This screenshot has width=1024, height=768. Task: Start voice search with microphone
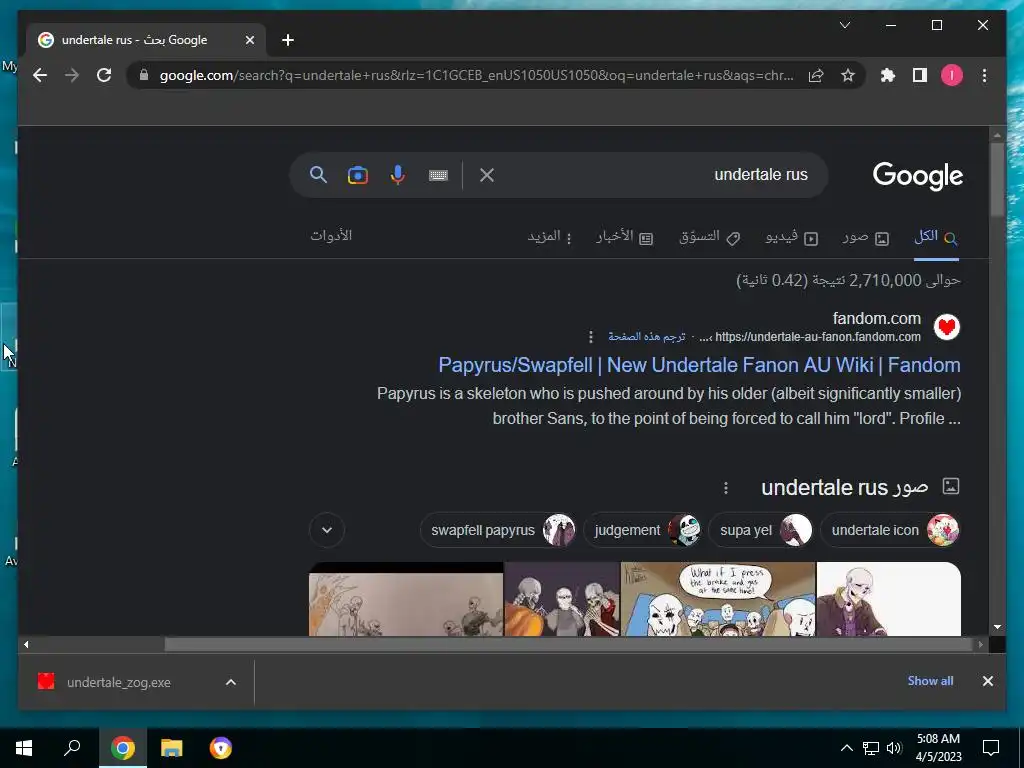click(x=398, y=175)
